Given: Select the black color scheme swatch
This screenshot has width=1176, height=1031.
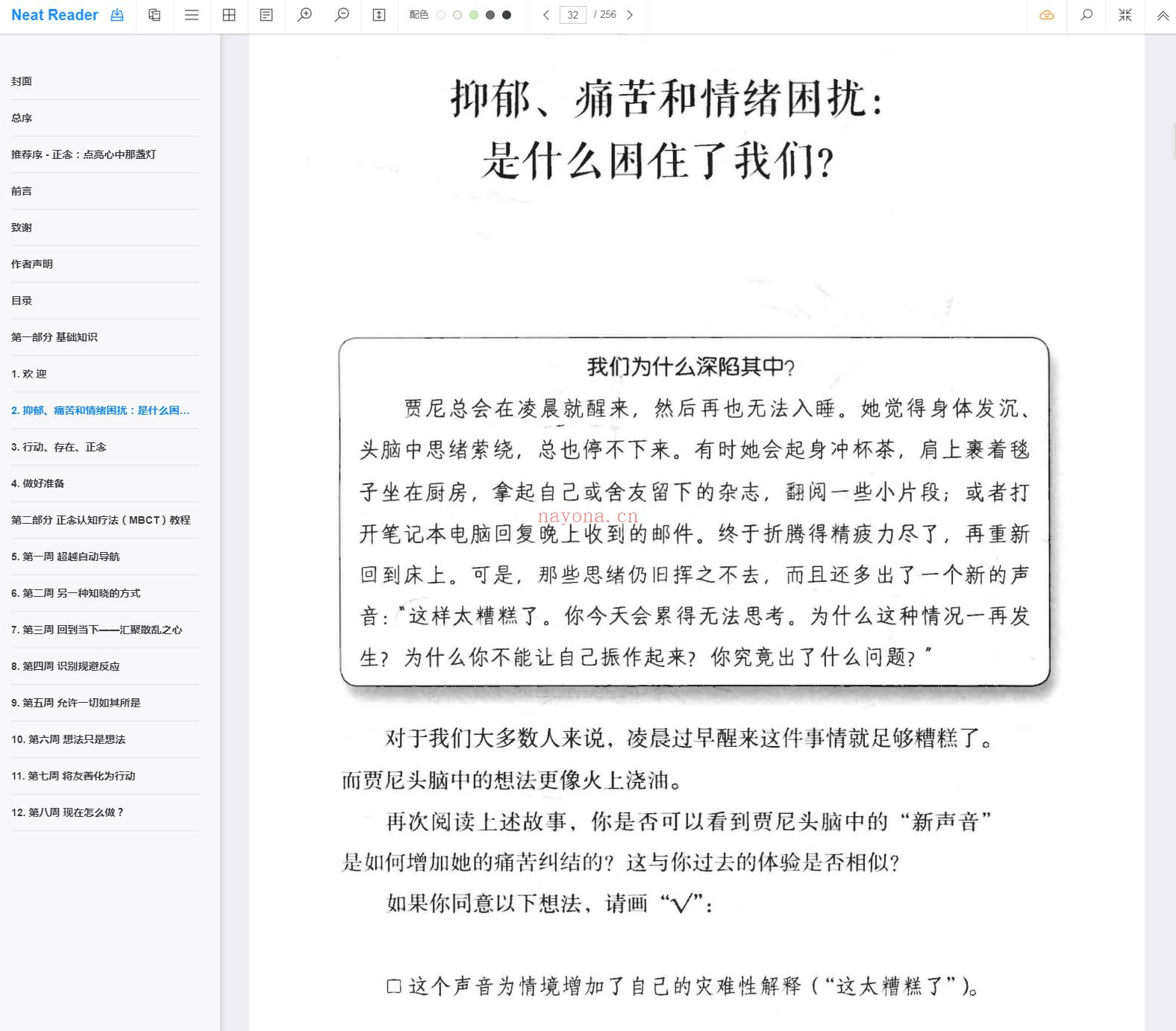Looking at the screenshot, I should tap(507, 15).
